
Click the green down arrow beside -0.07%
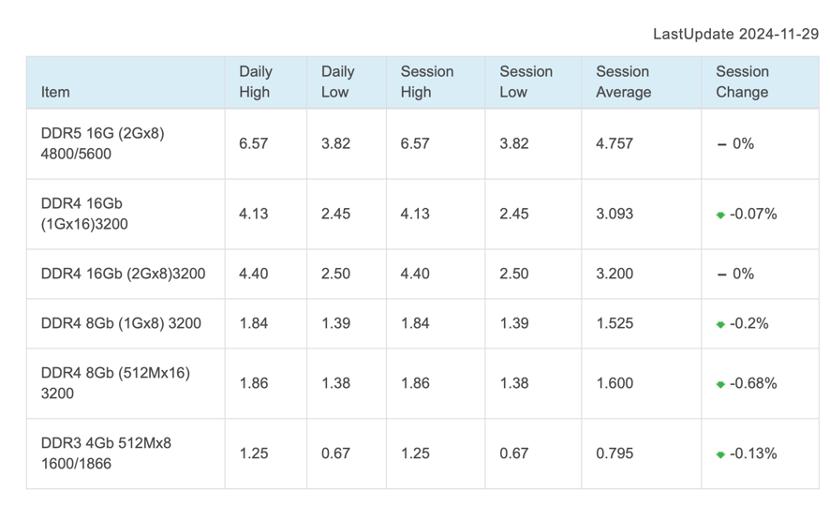(x=720, y=215)
